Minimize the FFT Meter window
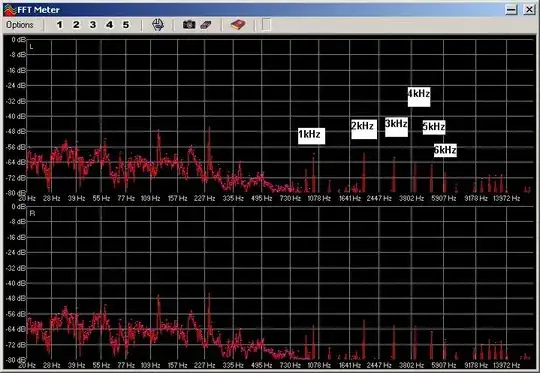The width and height of the screenshot is (540, 373). point(512,10)
